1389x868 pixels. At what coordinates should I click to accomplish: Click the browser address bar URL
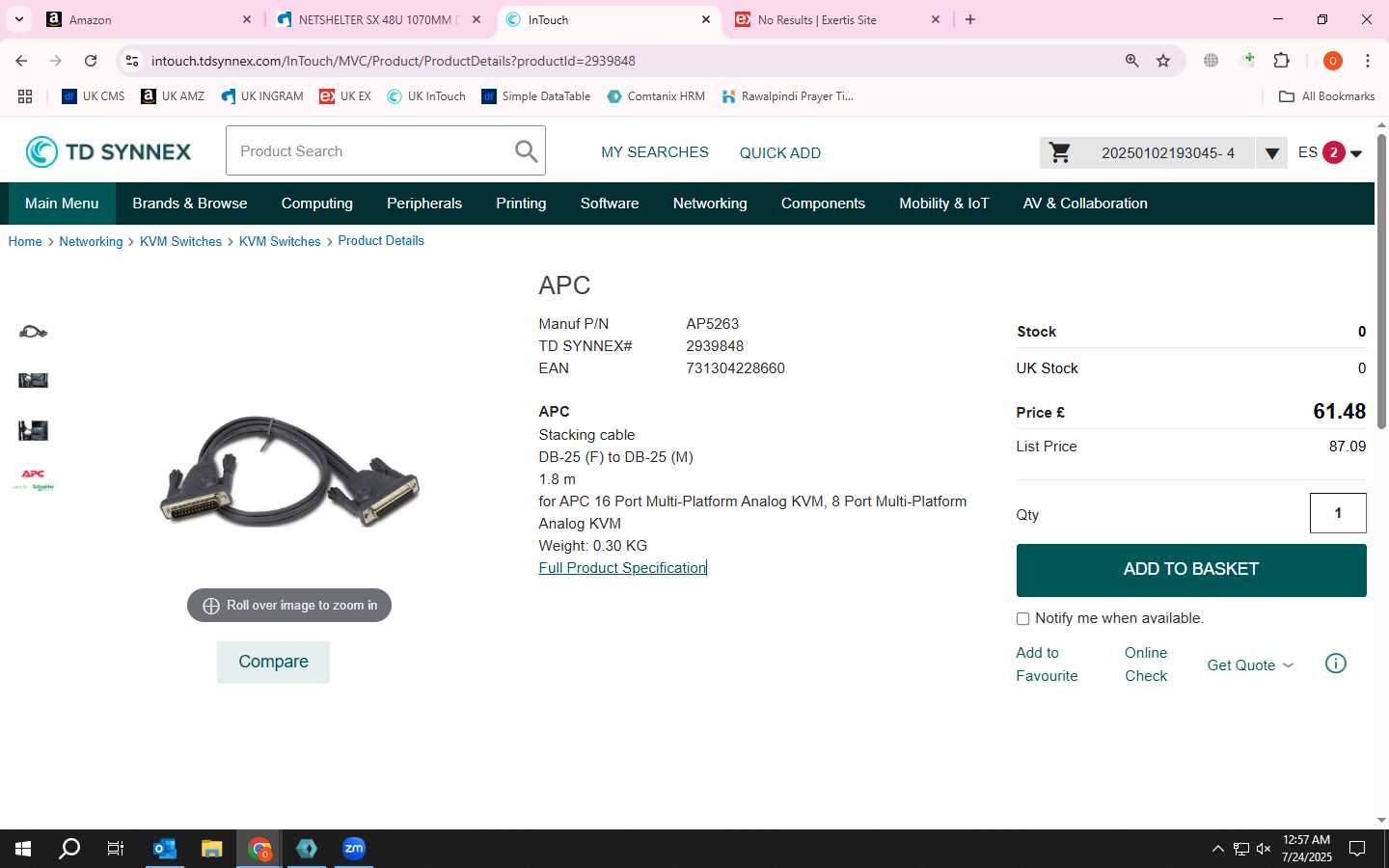(x=393, y=61)
